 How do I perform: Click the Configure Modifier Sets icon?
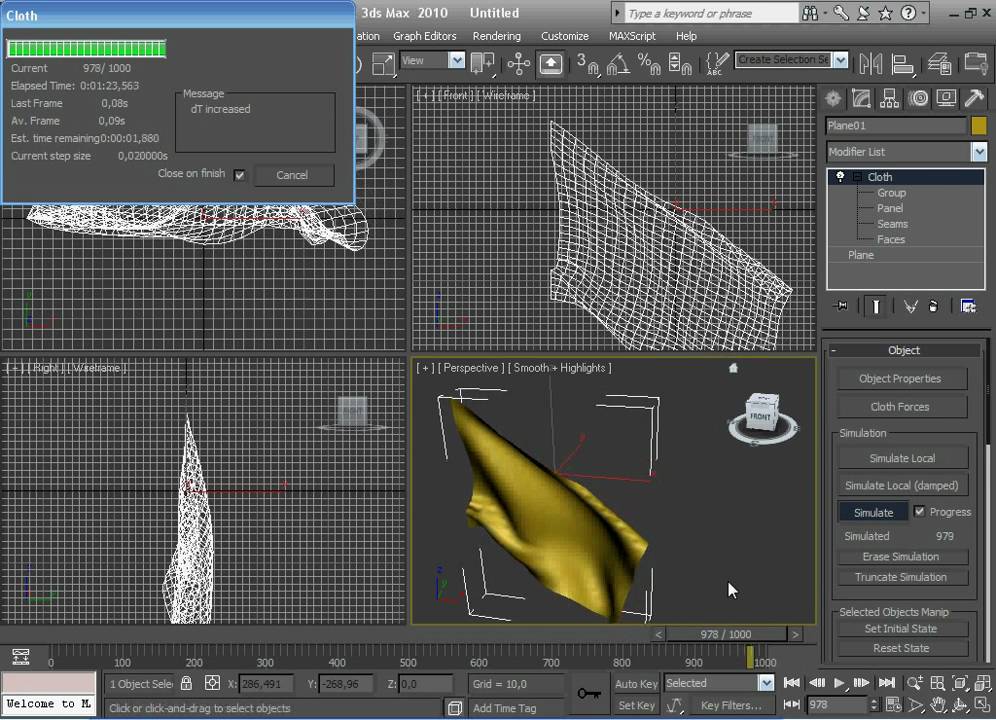click(x=967, y=307)
